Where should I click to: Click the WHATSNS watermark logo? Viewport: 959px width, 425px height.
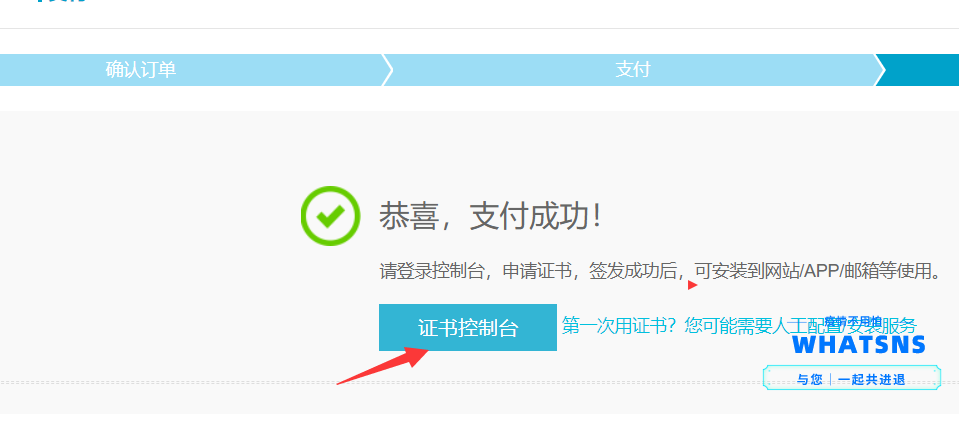click(x=859, y=344)
